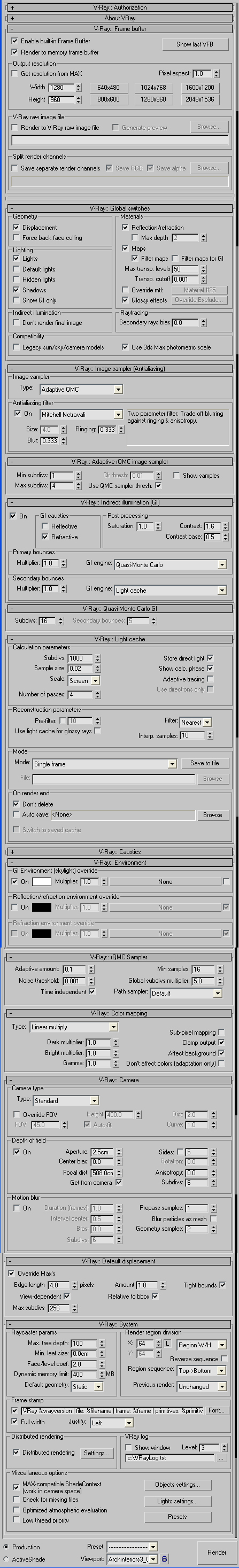Open Image sampler Type dropdown (Adaptive QMC)
239x1568 pixels.
[81, 389]
